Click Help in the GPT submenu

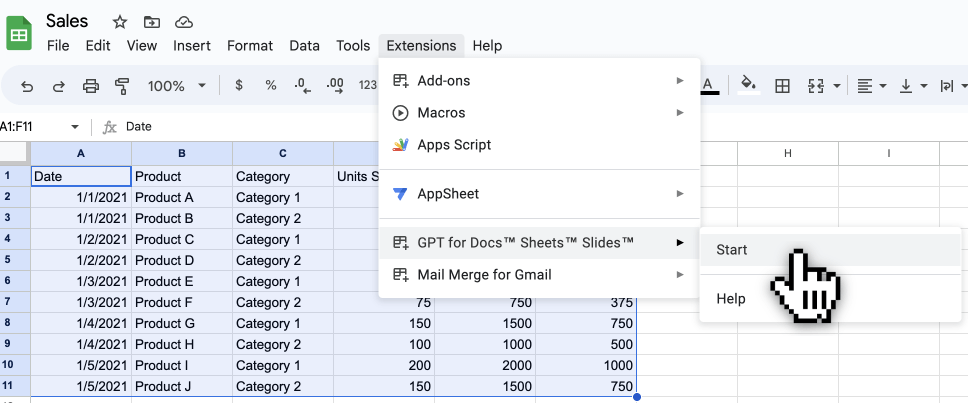coord(731,298)
